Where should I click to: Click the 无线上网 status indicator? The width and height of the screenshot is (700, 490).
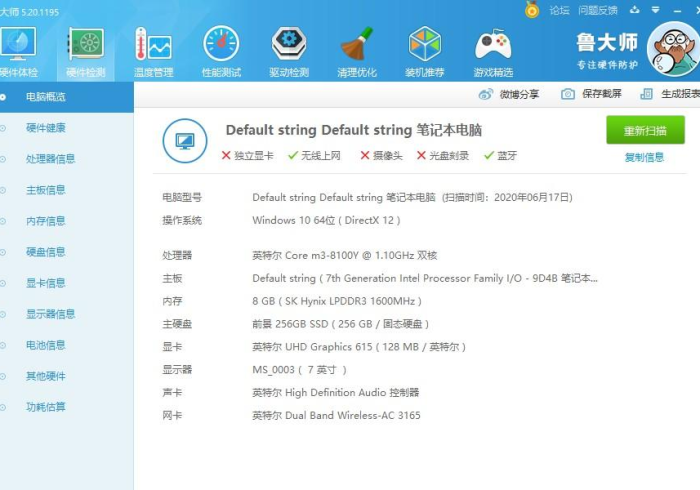coord(314,156)
